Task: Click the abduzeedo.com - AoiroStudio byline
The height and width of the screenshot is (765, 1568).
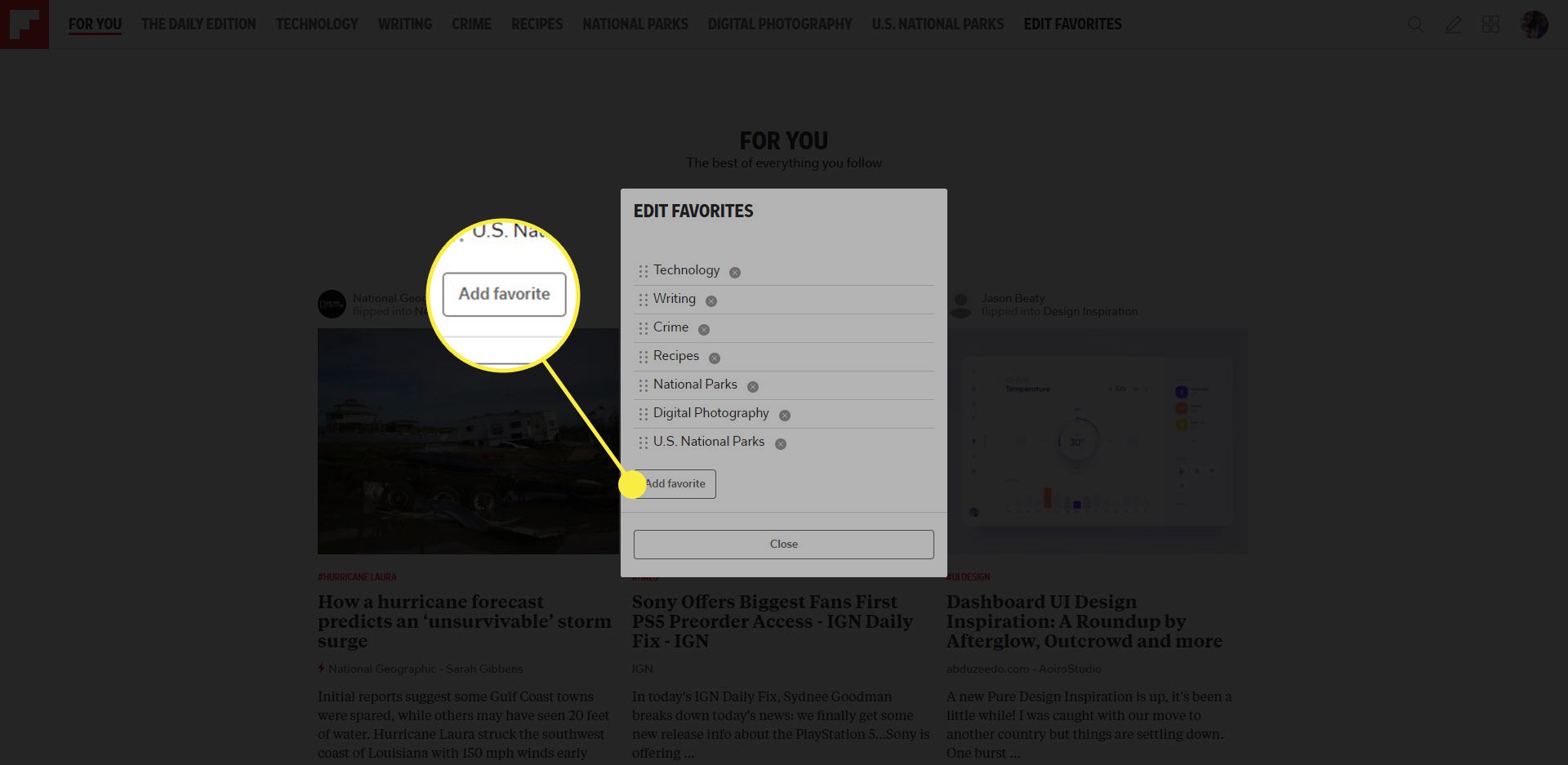Action: pos(1024,669)
